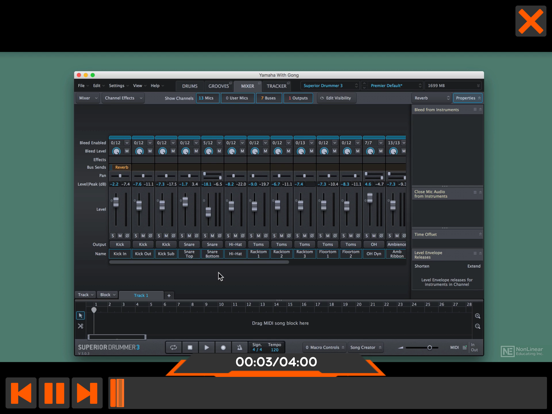The height and width of the screenshot is (414, 552).
Task: Switch to the GROOVES tab
Action: click(218, 86)
